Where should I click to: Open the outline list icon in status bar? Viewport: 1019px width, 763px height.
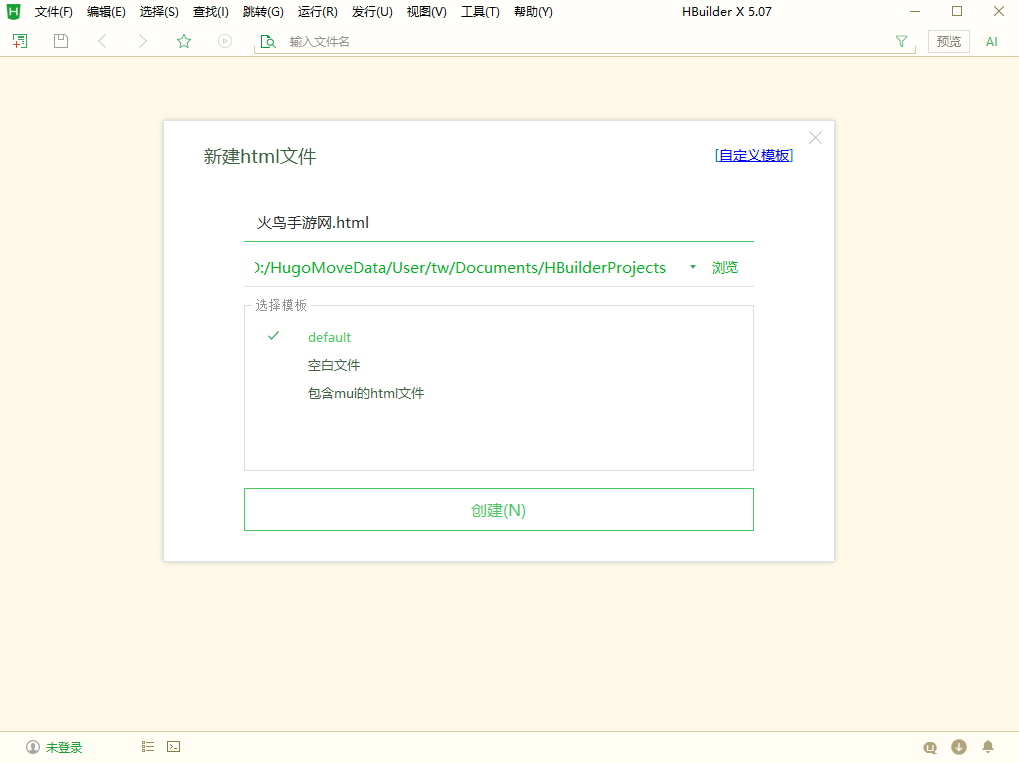point(148,747)
